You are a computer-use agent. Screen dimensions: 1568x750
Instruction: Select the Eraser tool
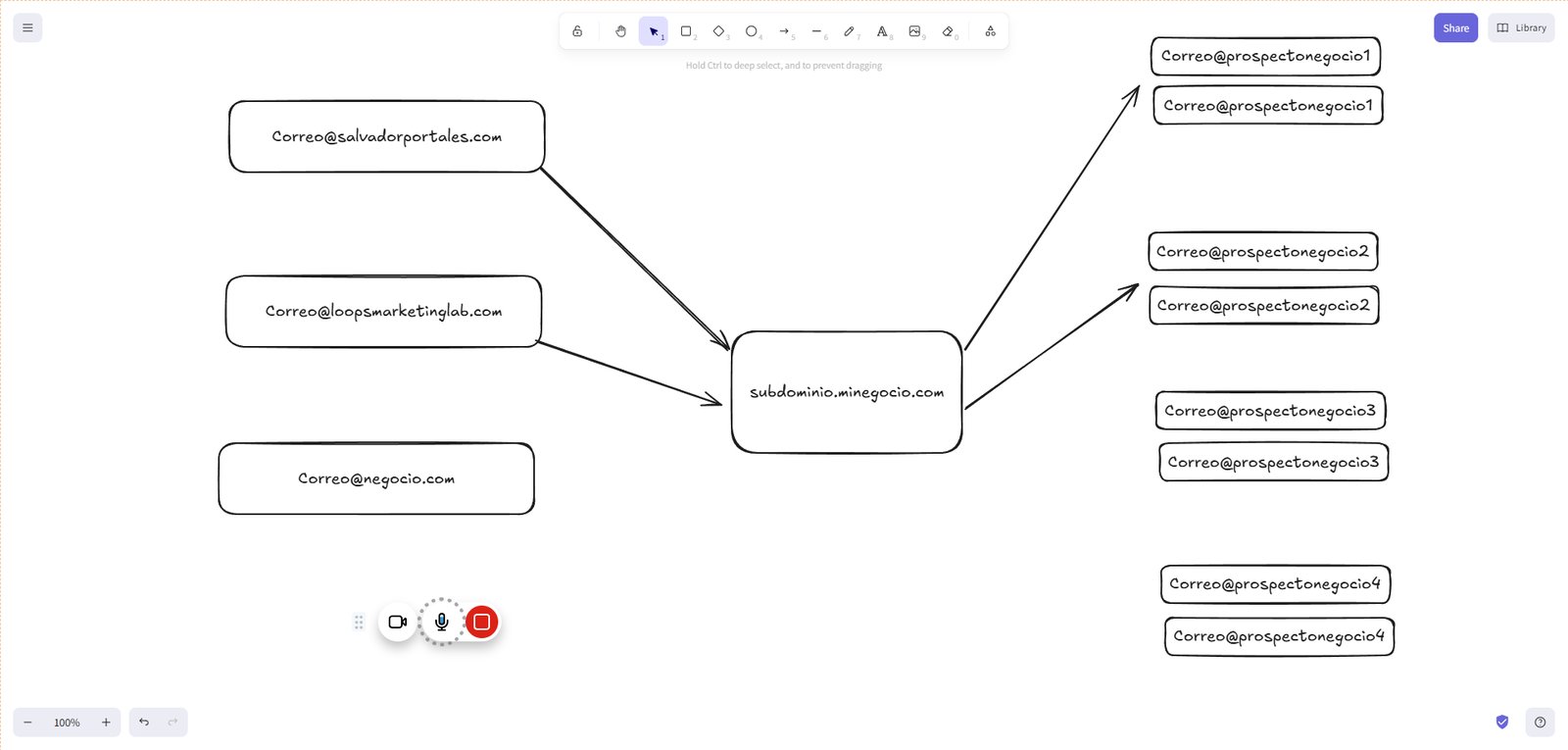[948, 31]
